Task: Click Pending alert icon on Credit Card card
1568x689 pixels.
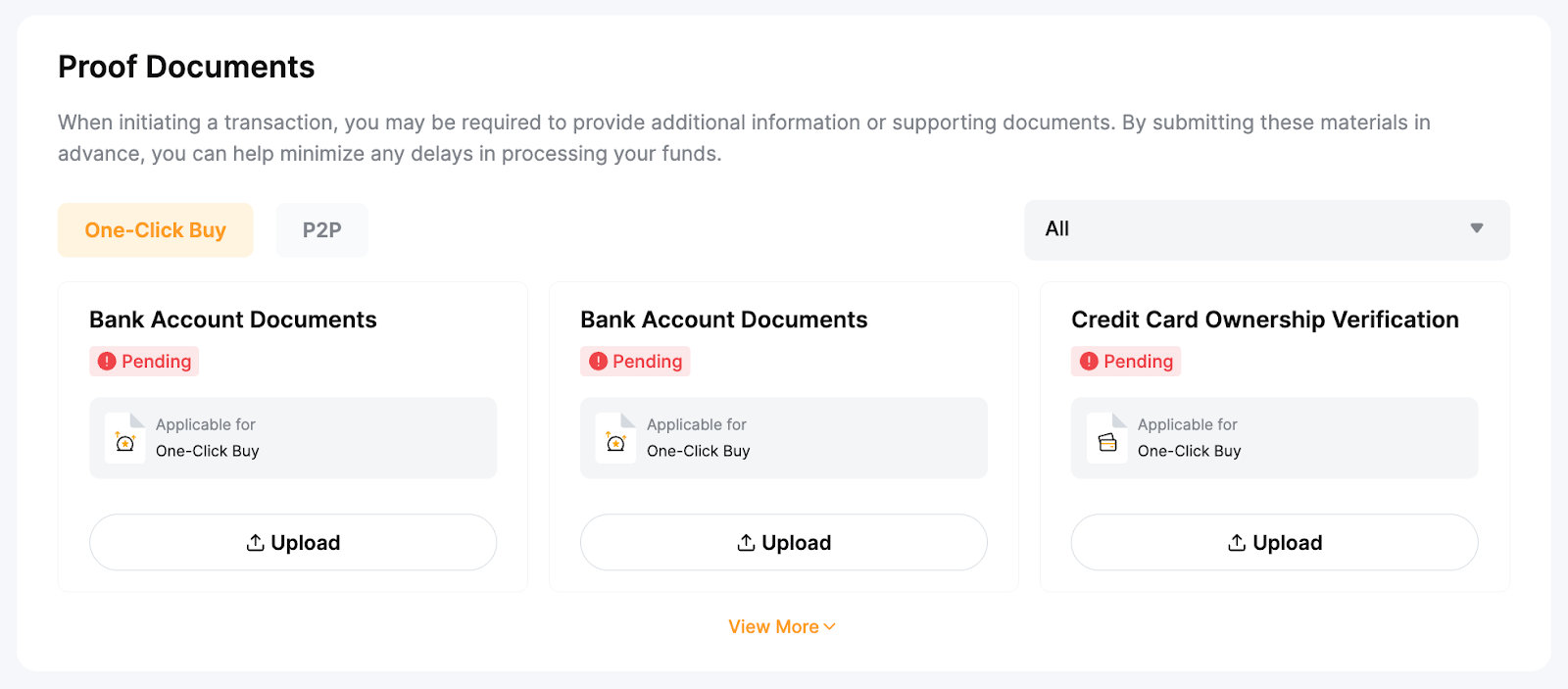Action: (x=1089, y=362)
